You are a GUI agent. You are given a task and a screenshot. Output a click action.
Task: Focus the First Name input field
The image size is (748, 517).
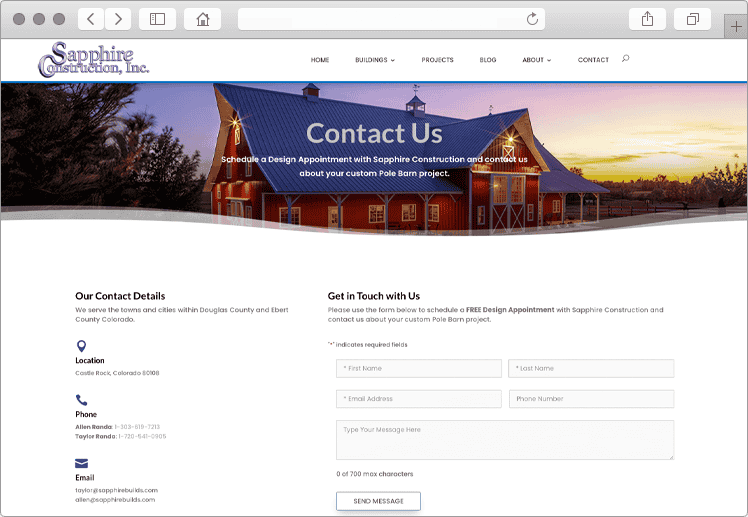pyautogui.click(x=419, y=368)
